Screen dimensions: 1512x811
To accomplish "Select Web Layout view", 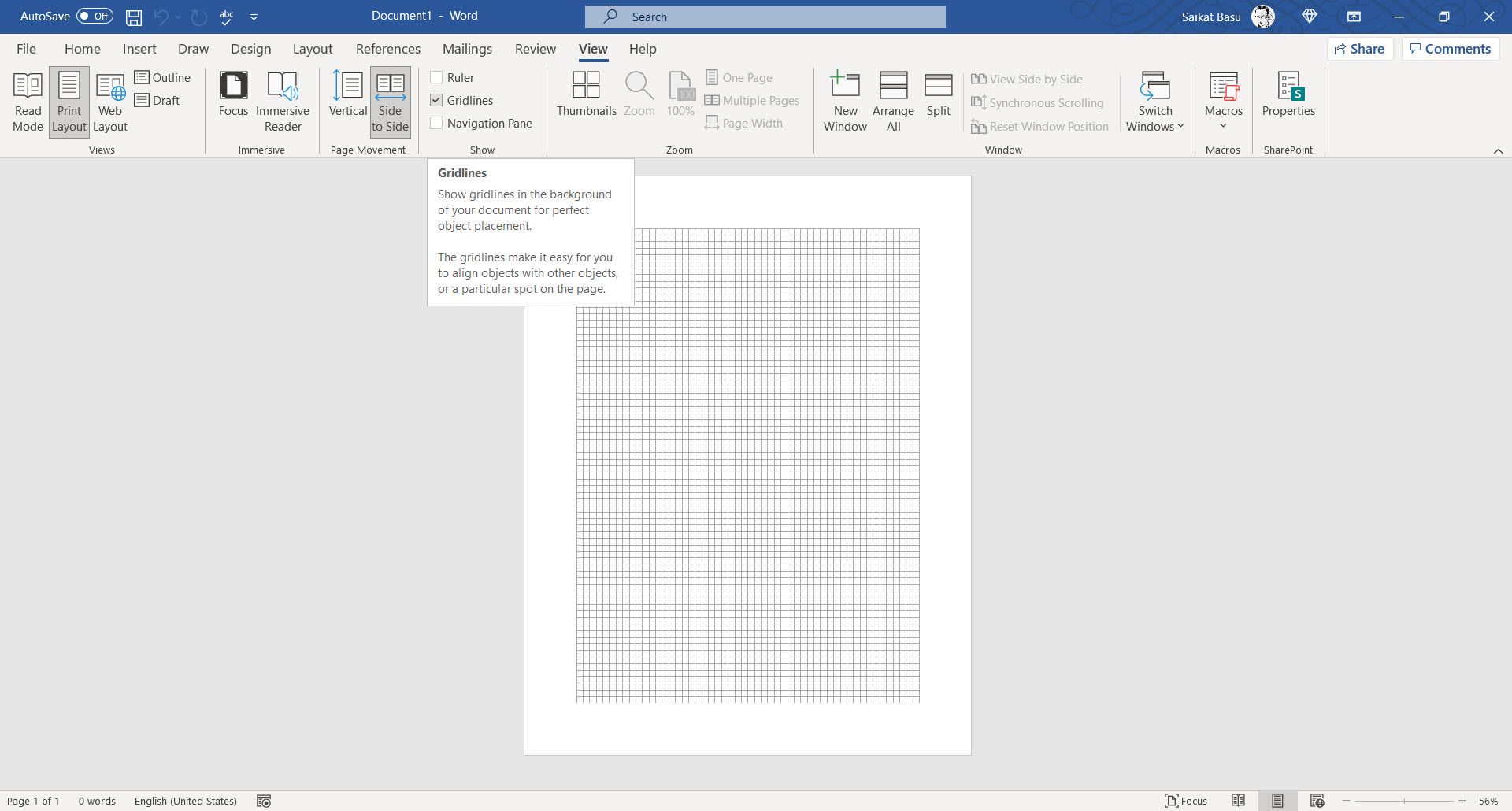I will pyautogui.click(x=110, y=101).
